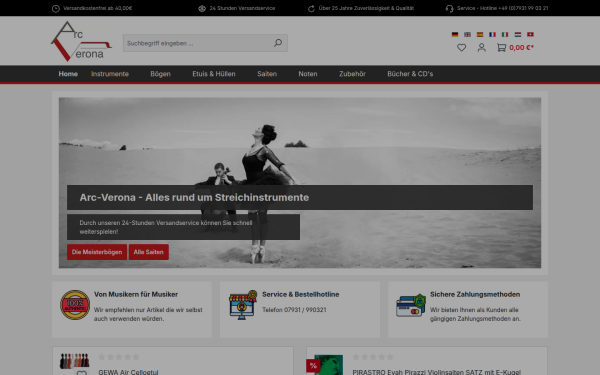The image size is (600, 375).
Task: Click the clock icon beside Versandkostenfrei
Action: point(56,8)
